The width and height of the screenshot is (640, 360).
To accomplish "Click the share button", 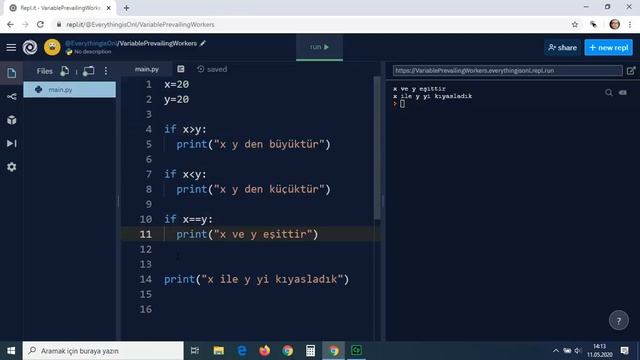I will [x=562, y=48].
